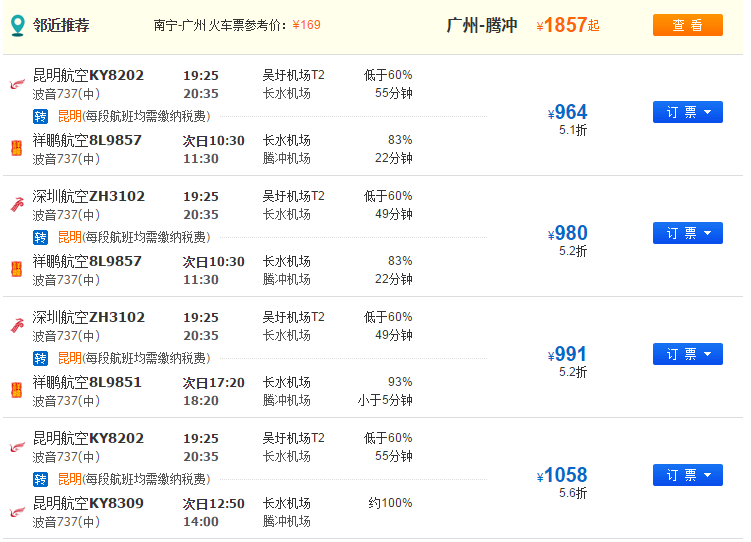The height and width of the screenshot is (542, 751).
Task: Click the orange 昆明 transfer city in the ¥1058 itinerary
Action: click(69, 479)
